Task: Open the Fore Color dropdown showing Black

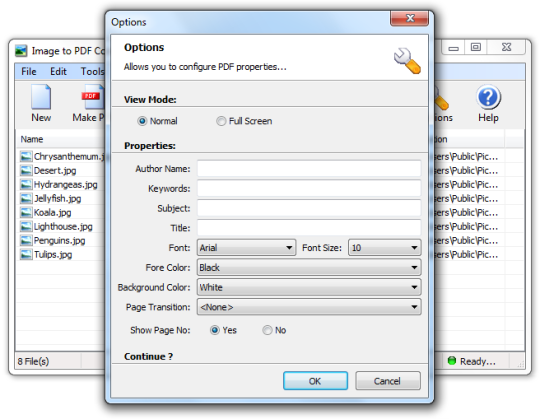Action: point(309,268)
